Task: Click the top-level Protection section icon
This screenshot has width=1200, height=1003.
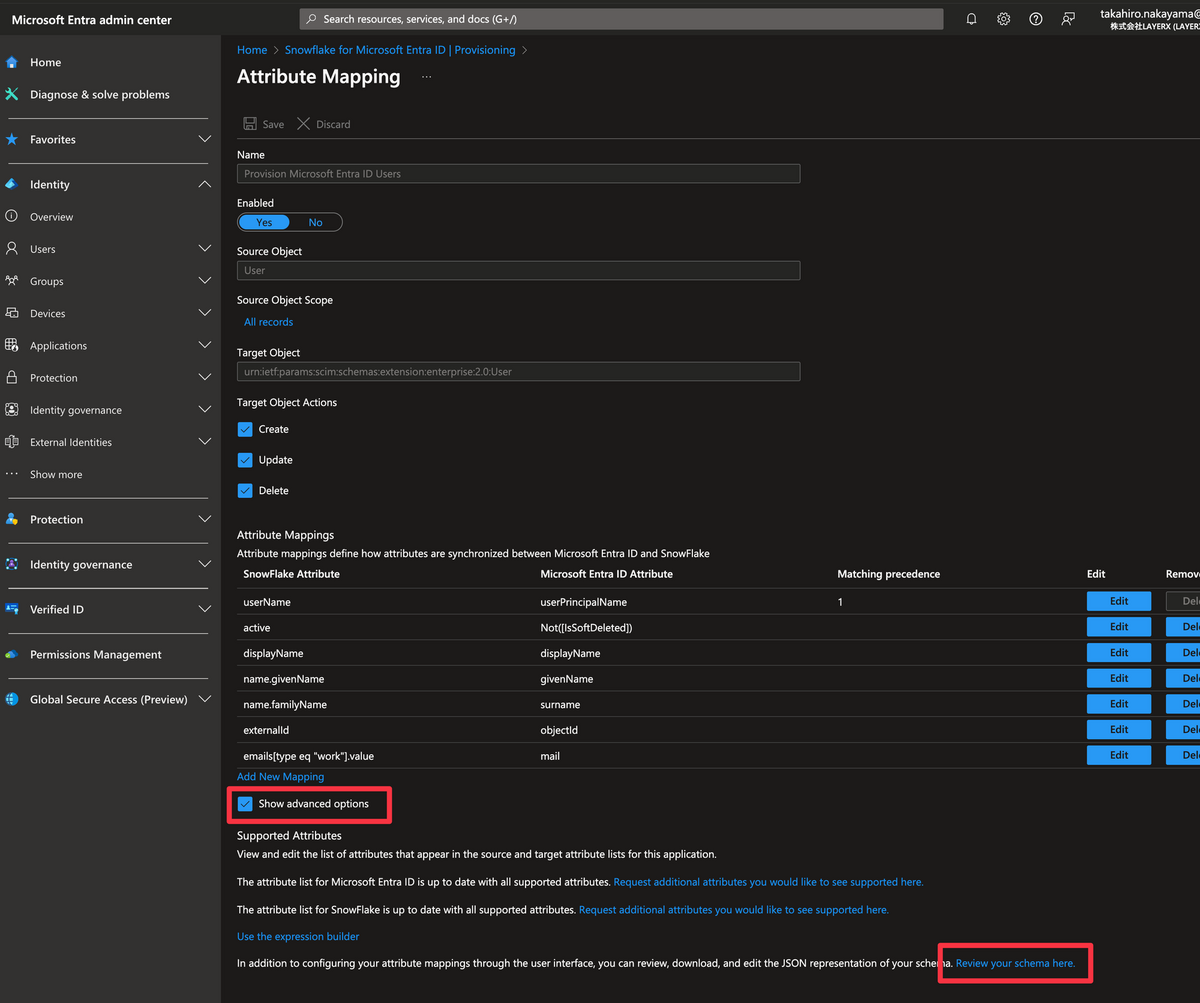Action: 12,519
